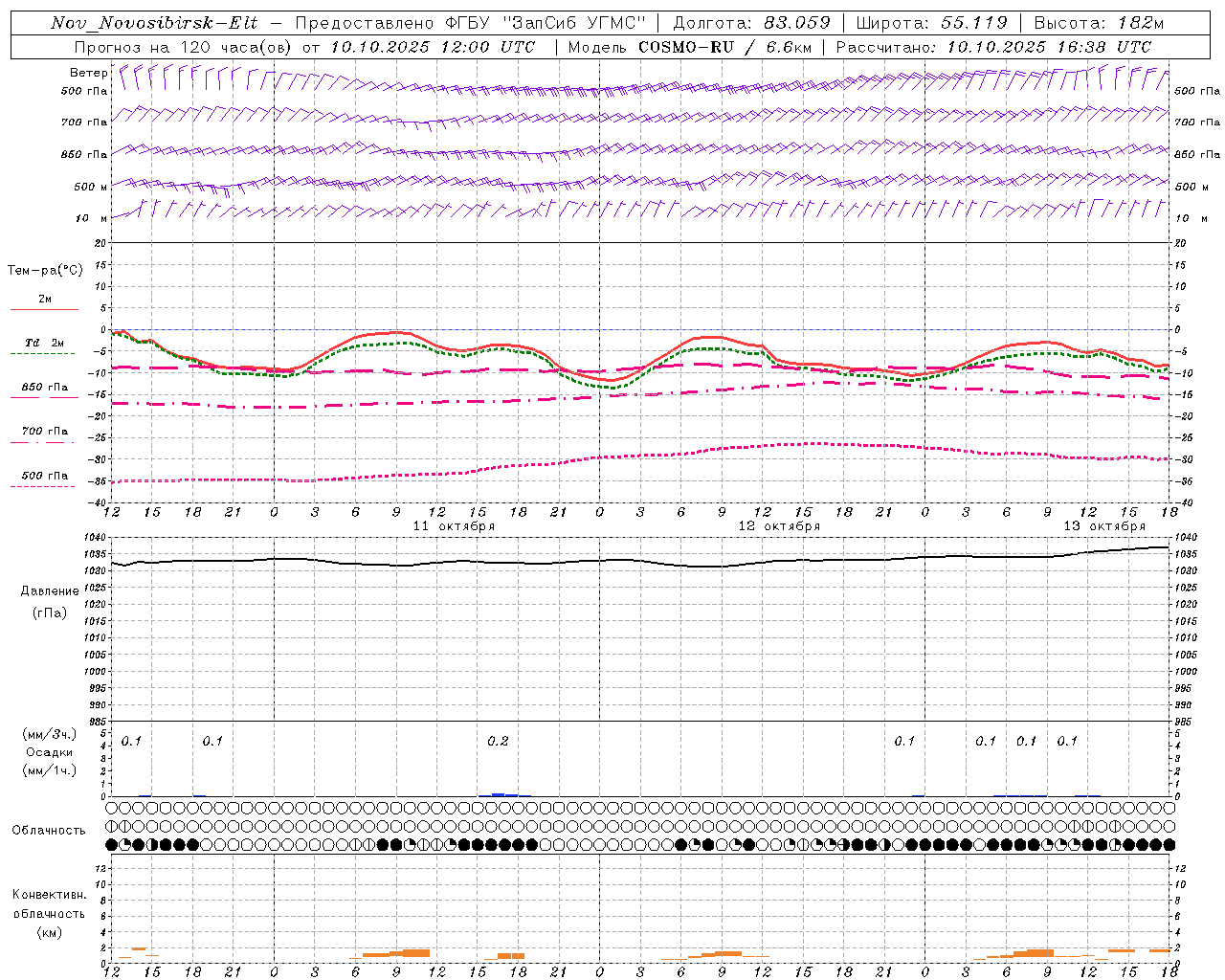Click the "Давление" pressure chart label
Screen dimensions: 1225x980
50,591
